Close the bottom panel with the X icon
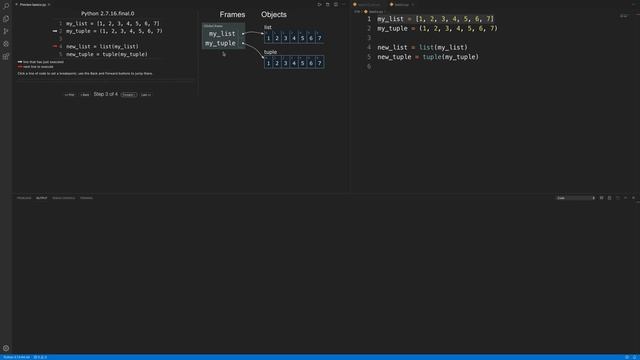The image size is (640, 360). tap(633, 198)
